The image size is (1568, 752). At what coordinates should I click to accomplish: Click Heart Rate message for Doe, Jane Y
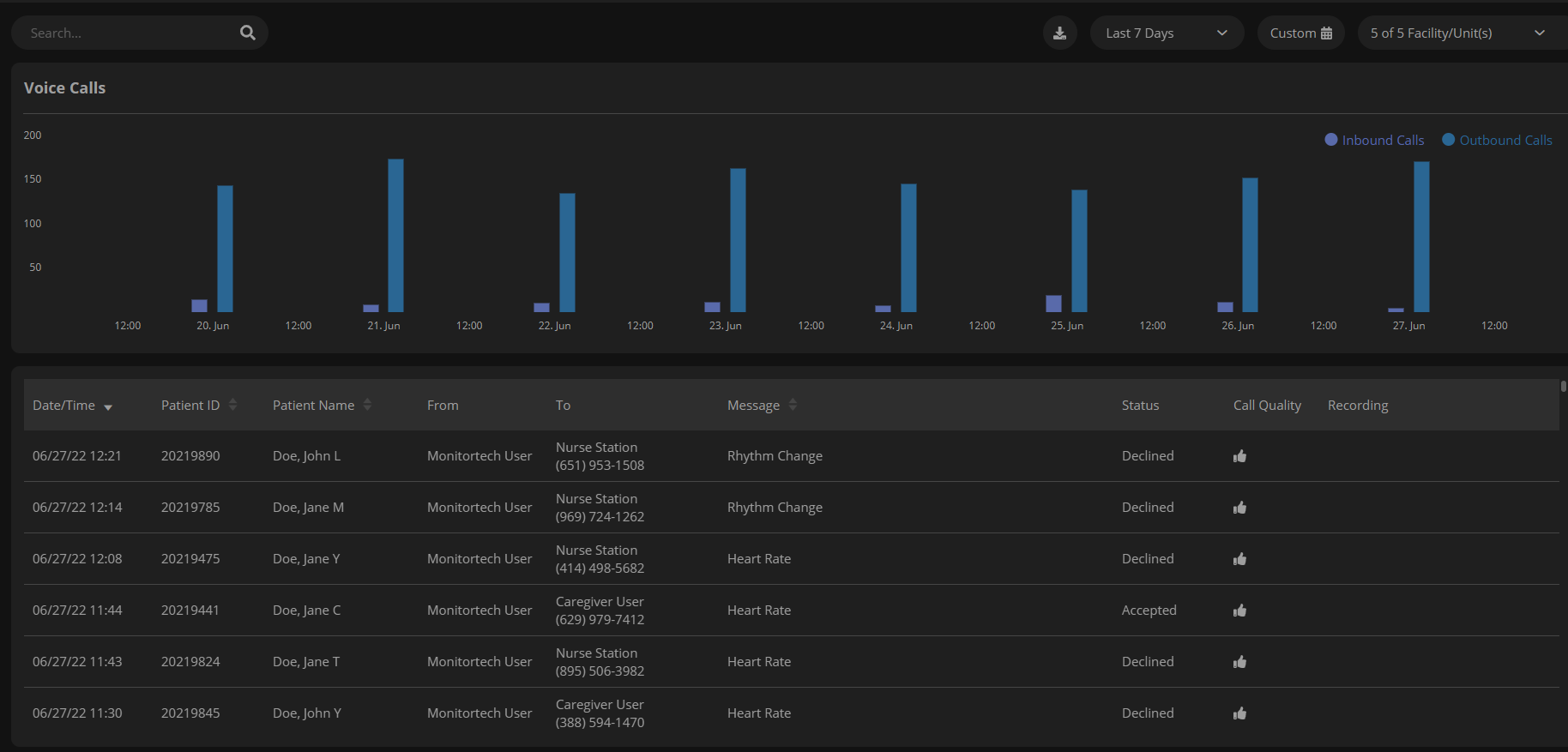pyautogui.click(x=759, y=558)
